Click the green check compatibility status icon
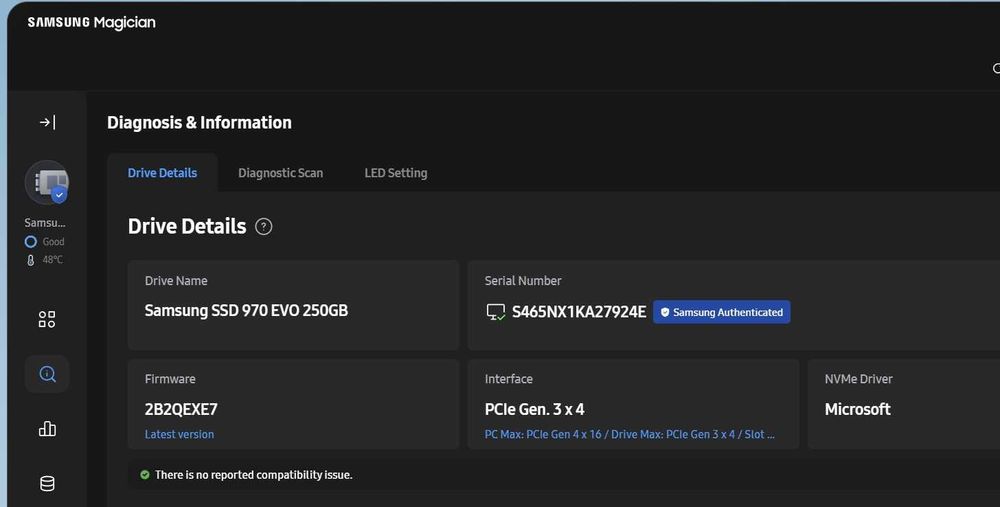The height and width of the screenshot is (507, 1000). [145, 474]
